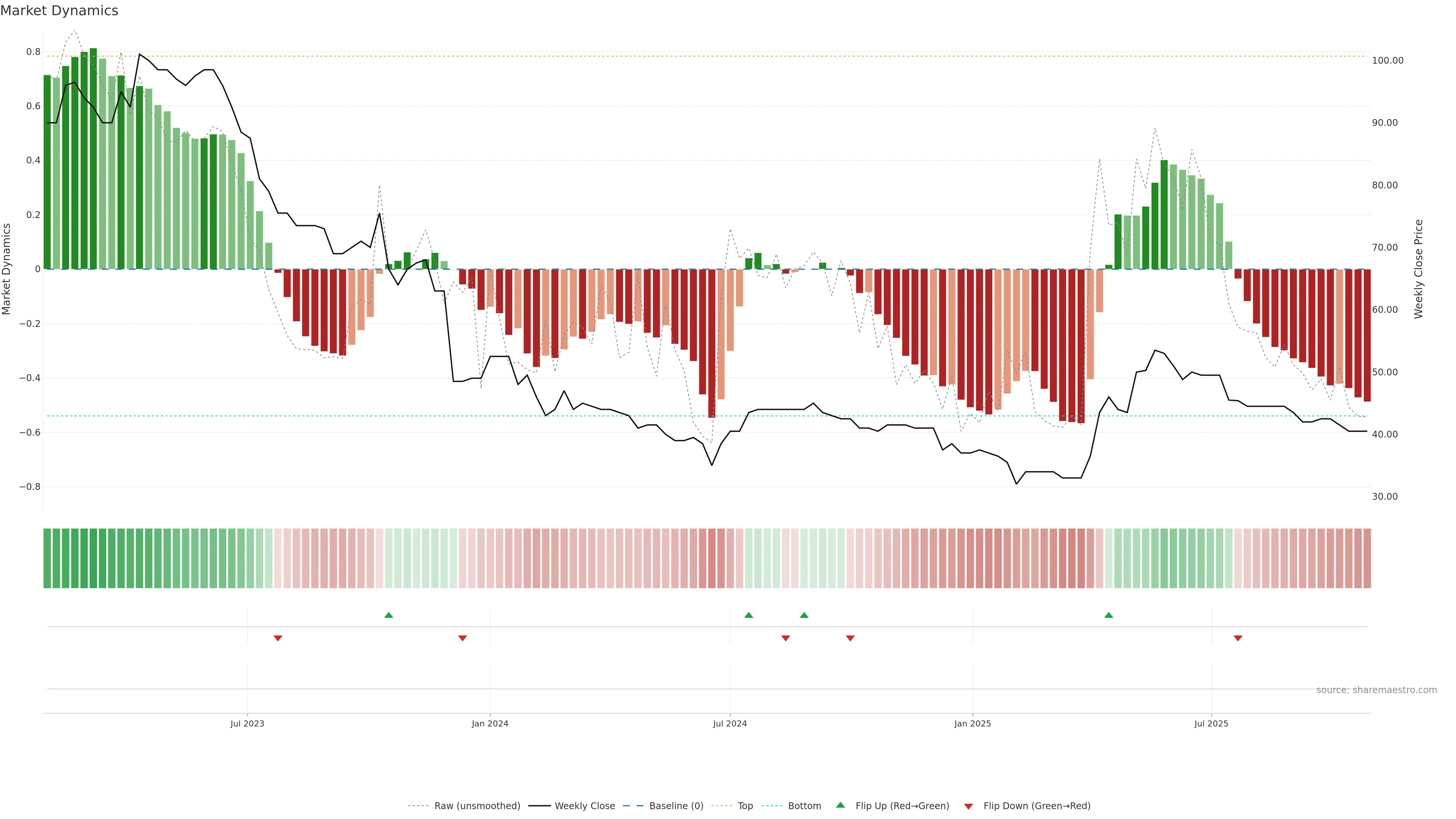This screenshot has height=819, width=1456.
Task: Toggle Weekly Close series in legend
Action: pos(584,806)
